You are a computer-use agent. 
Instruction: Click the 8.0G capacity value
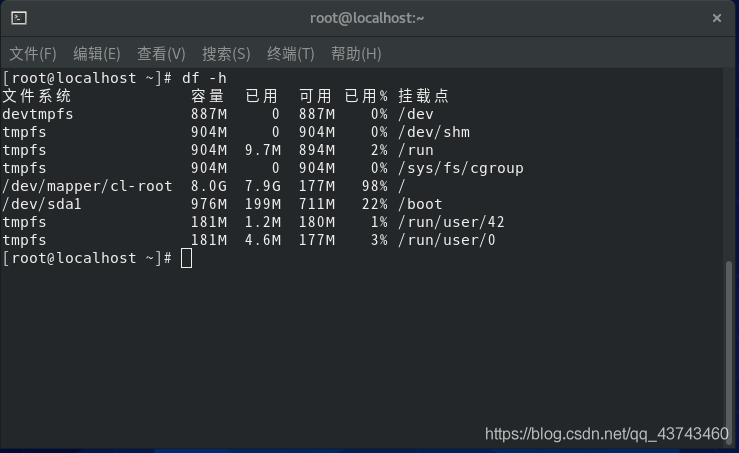coord(209,186)
